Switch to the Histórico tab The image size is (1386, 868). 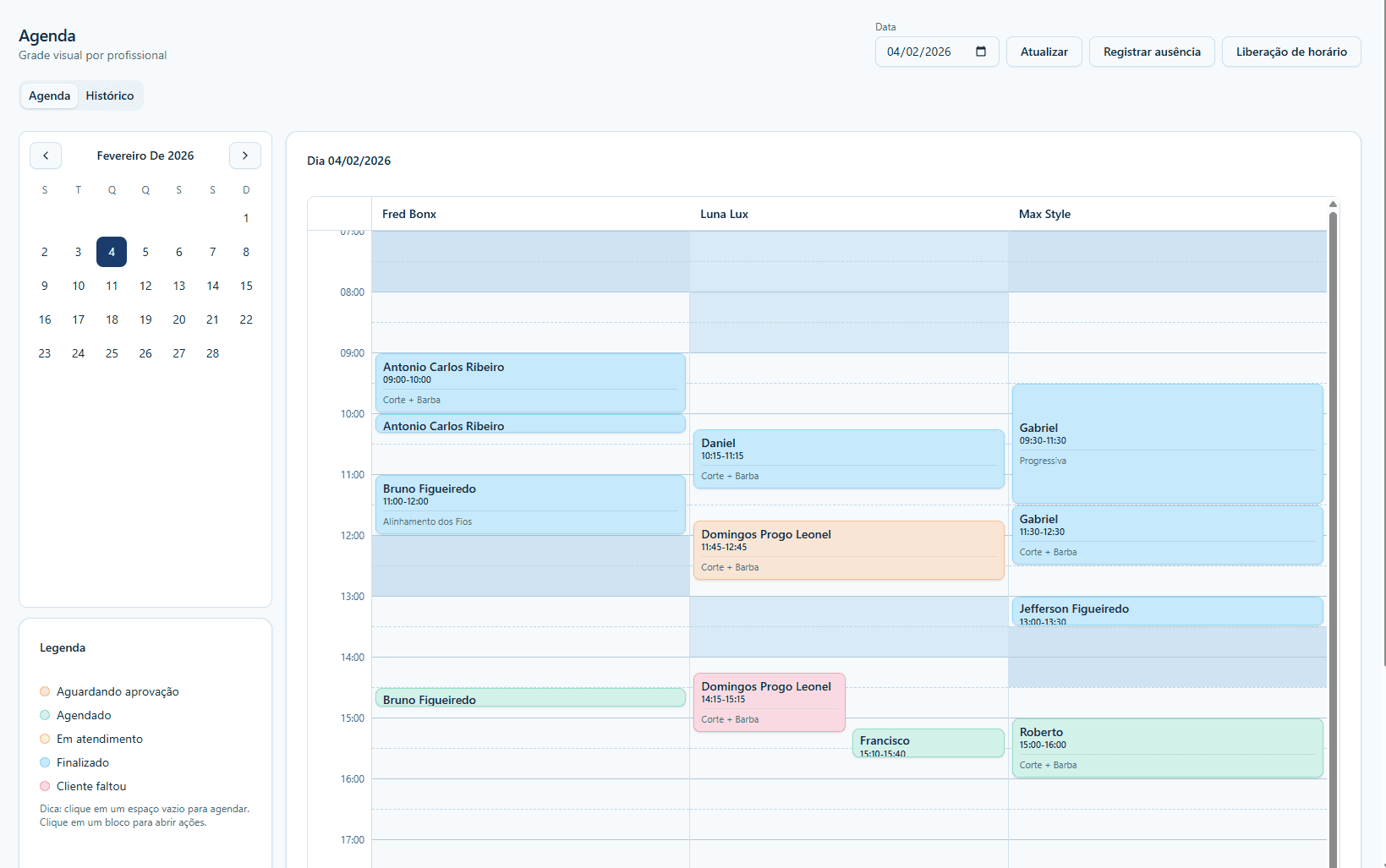110,96
